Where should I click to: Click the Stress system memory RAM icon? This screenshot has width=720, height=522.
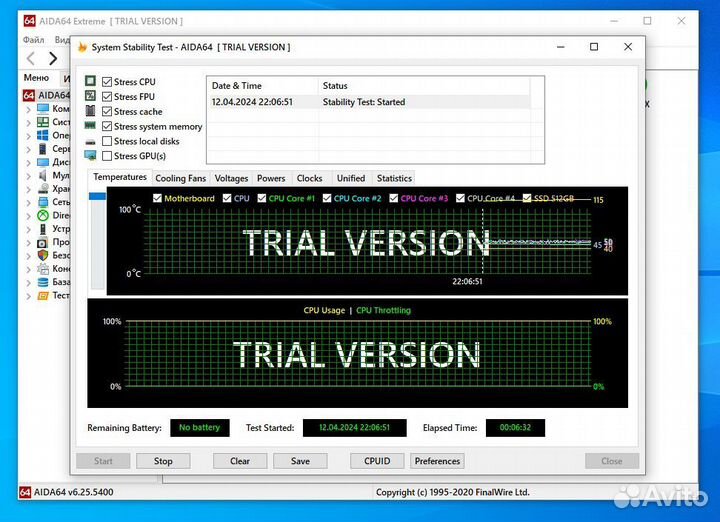click(90, 125)
